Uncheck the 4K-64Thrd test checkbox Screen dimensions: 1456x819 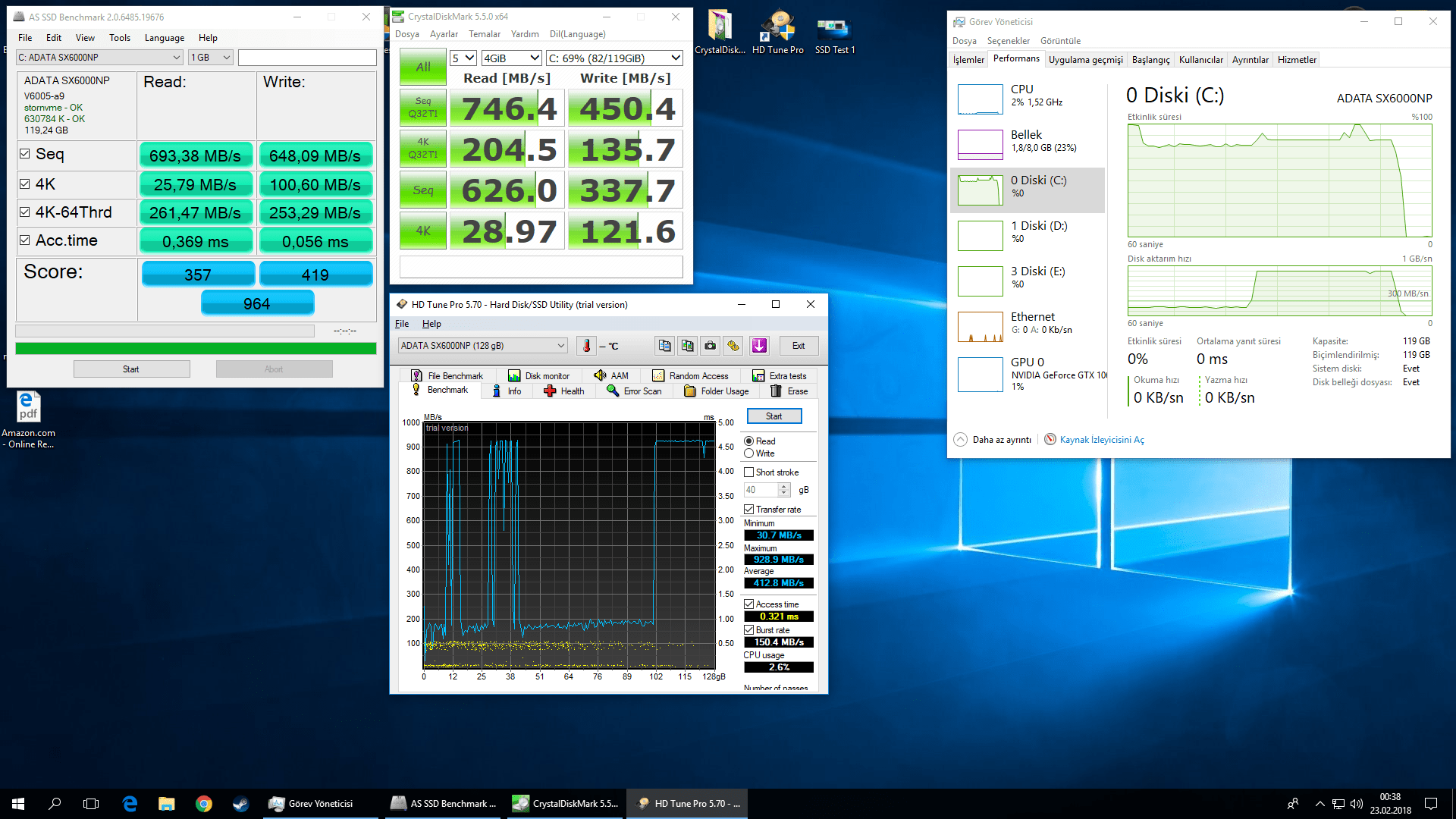(x=25, y=212)
